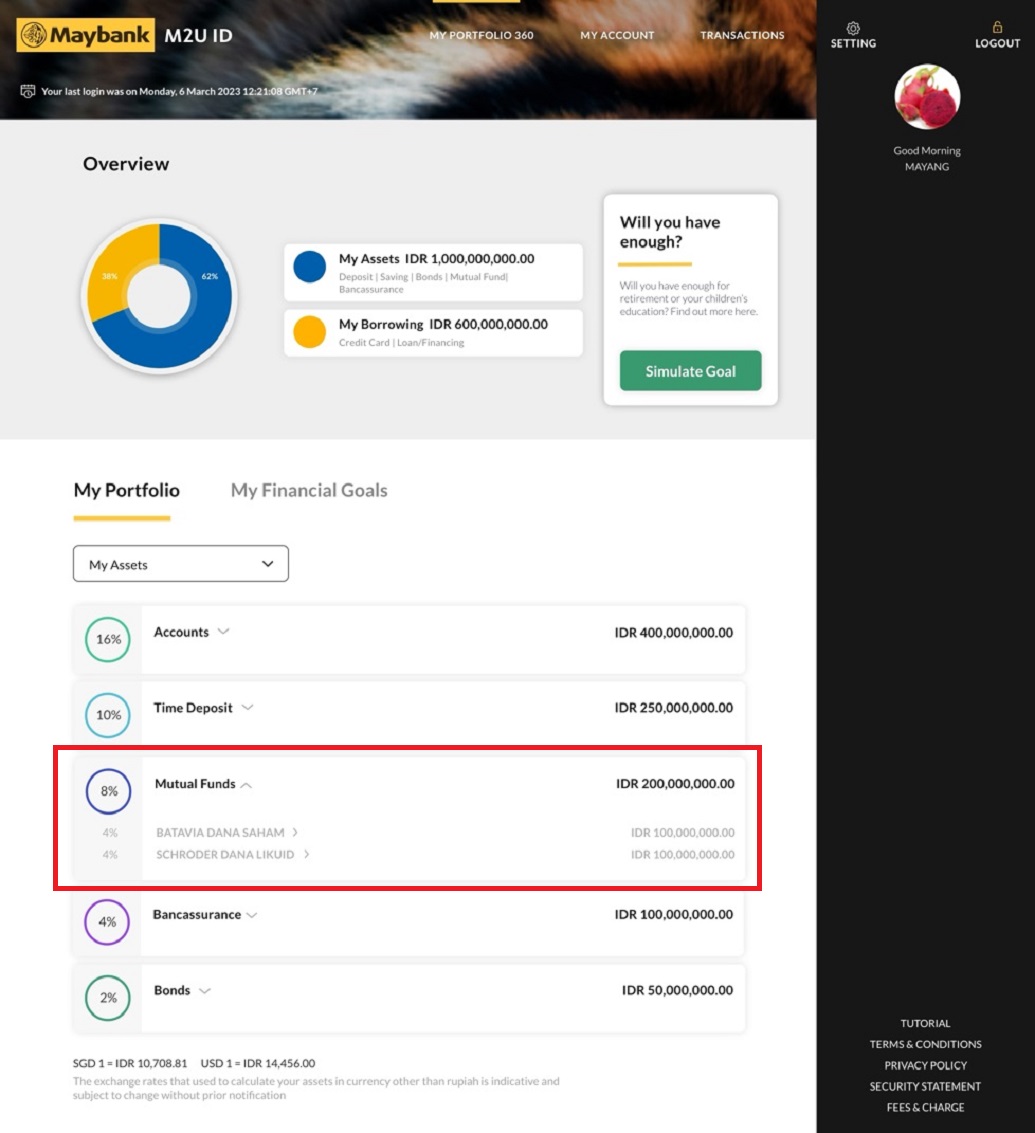Switch to My Financial Goals tab
The height and width of the screenshot is (1133, 1035).
point(309,490)
